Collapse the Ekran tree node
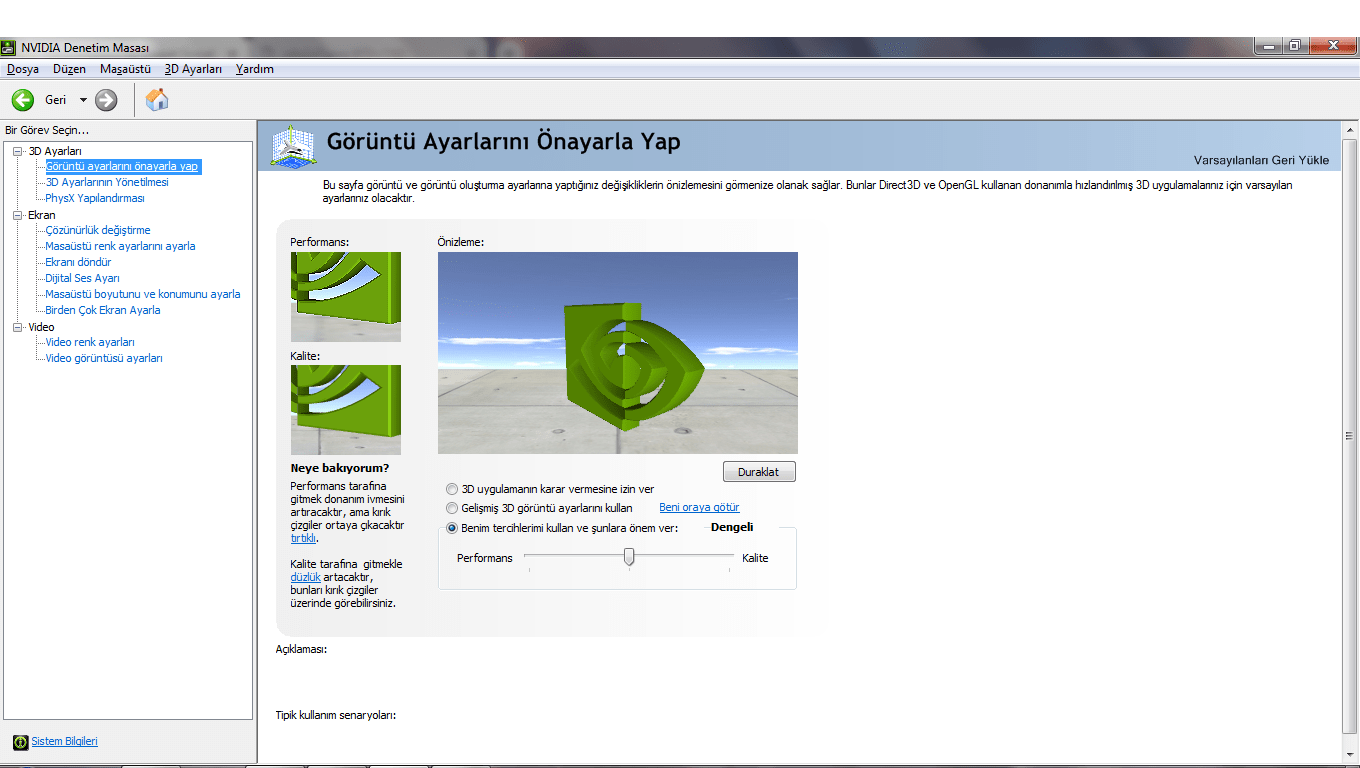This screenshot has height=768, width=1360. click(x=18, y=215)
